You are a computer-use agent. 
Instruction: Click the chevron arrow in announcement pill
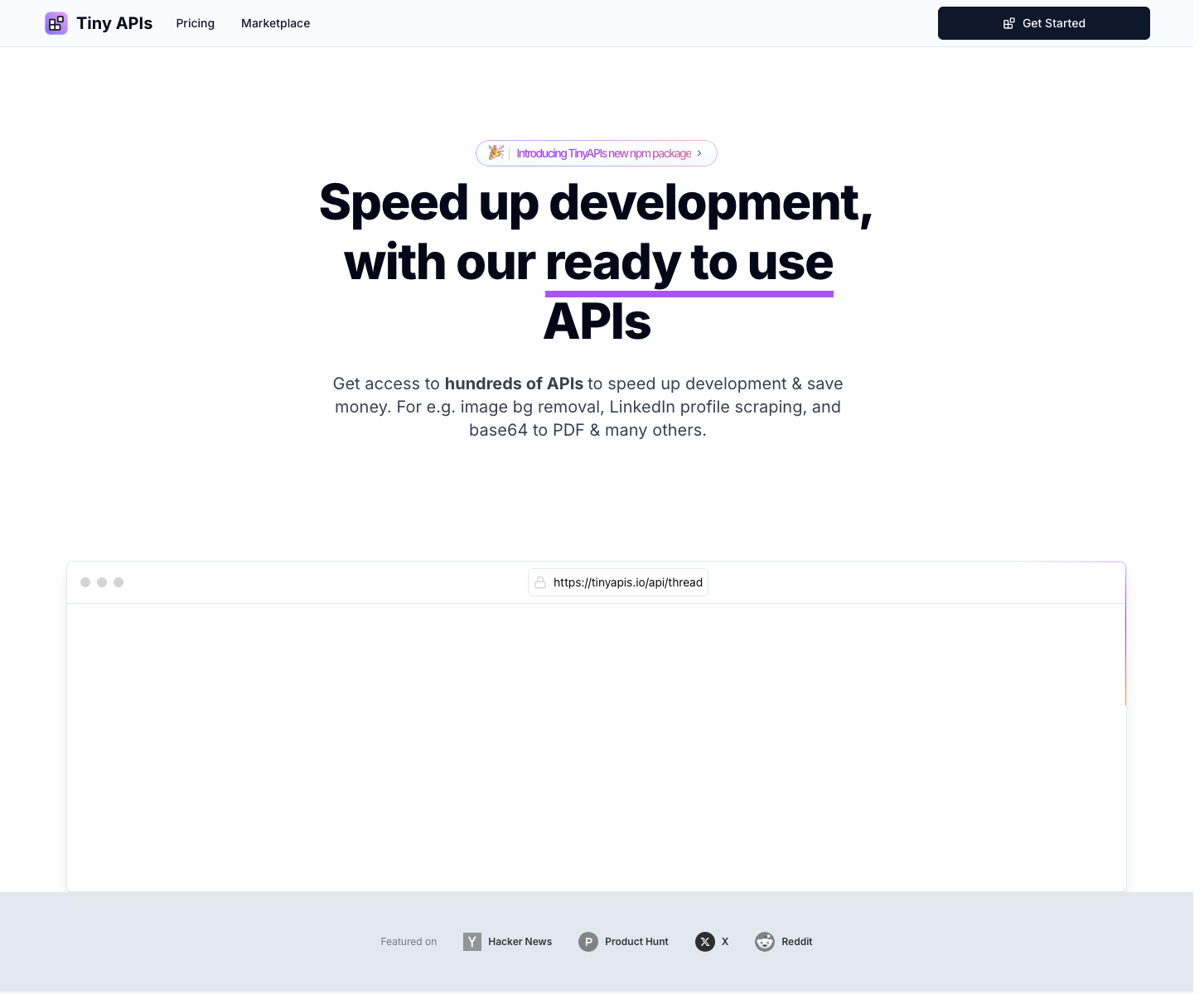(x=699, y=153)
